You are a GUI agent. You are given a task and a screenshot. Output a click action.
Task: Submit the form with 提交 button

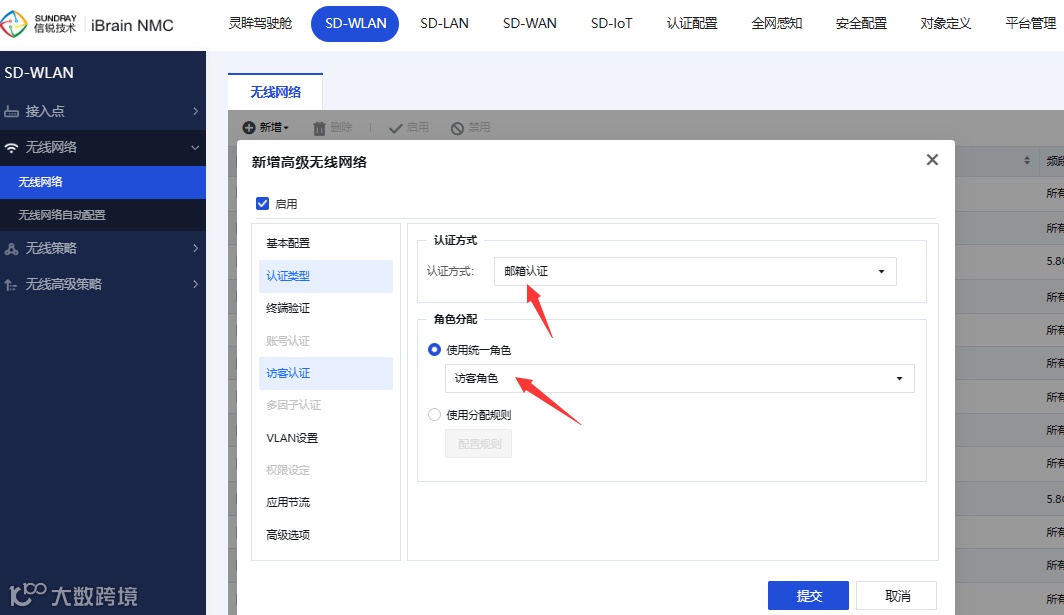pyautogui.click(x=808, y=595)
